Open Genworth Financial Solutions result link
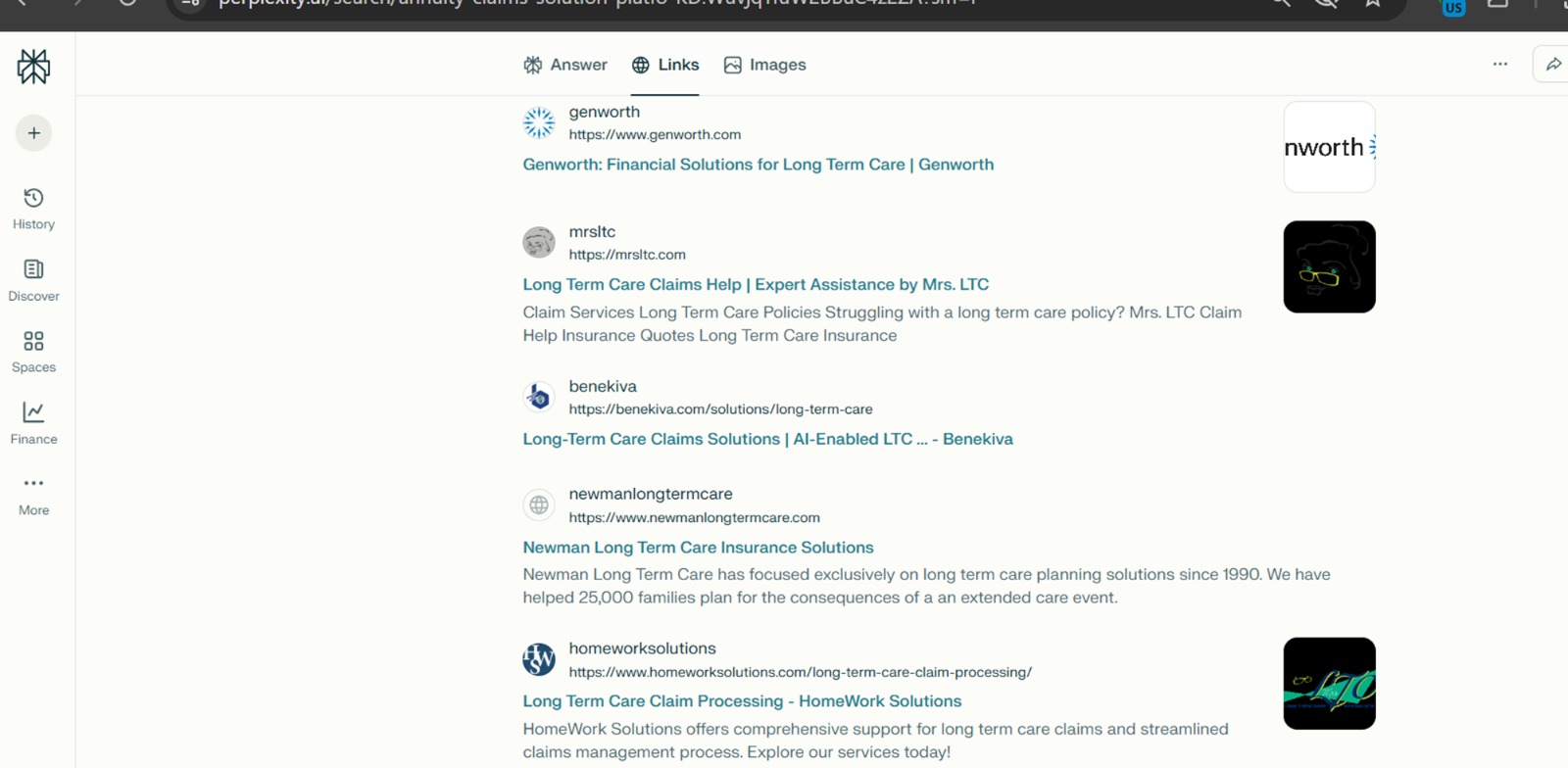This screenshot has height=768, width=1568. click(758, 165)
